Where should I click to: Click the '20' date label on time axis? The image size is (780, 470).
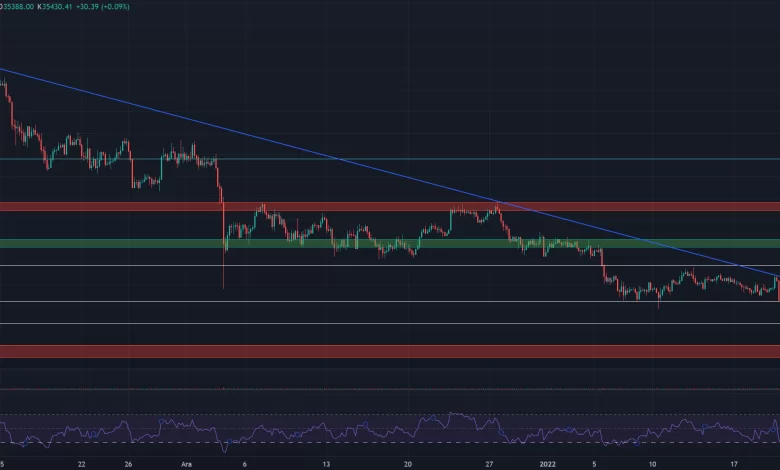[408, 465]
